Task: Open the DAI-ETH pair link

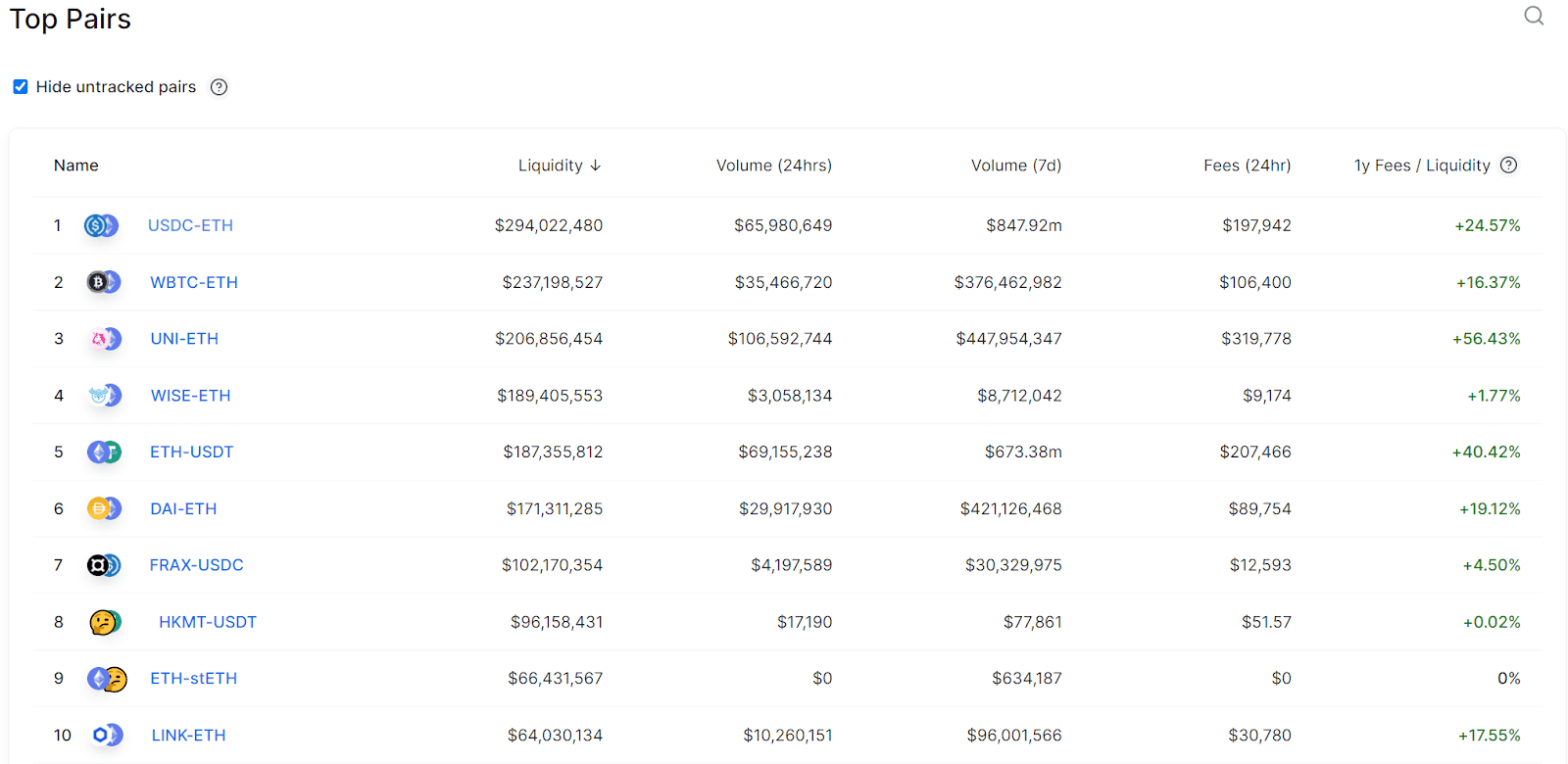Action: coord(182,508)
